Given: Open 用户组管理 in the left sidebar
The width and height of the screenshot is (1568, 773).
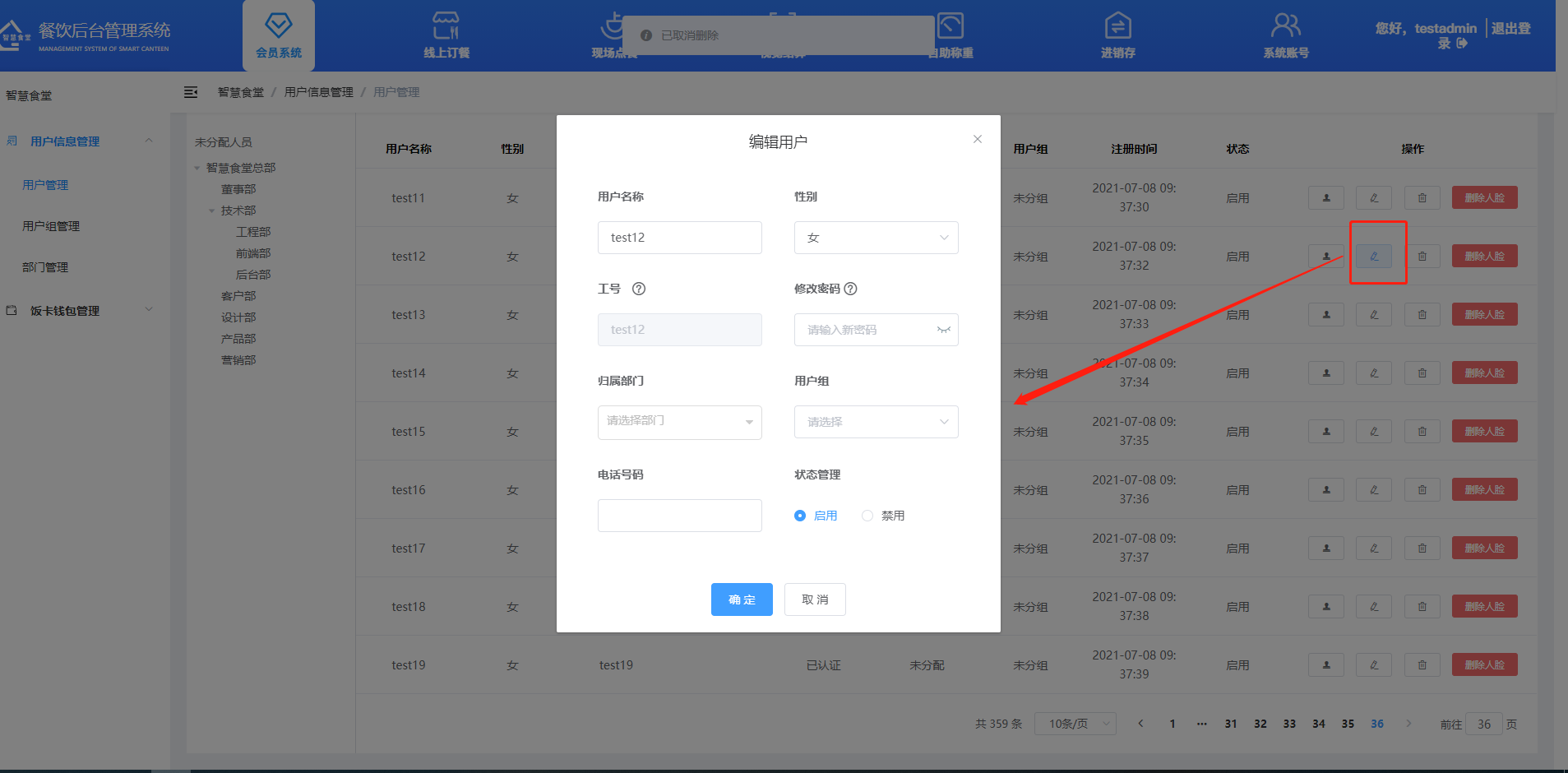Looking at the screenshot, I should click(x=51, y=226).
